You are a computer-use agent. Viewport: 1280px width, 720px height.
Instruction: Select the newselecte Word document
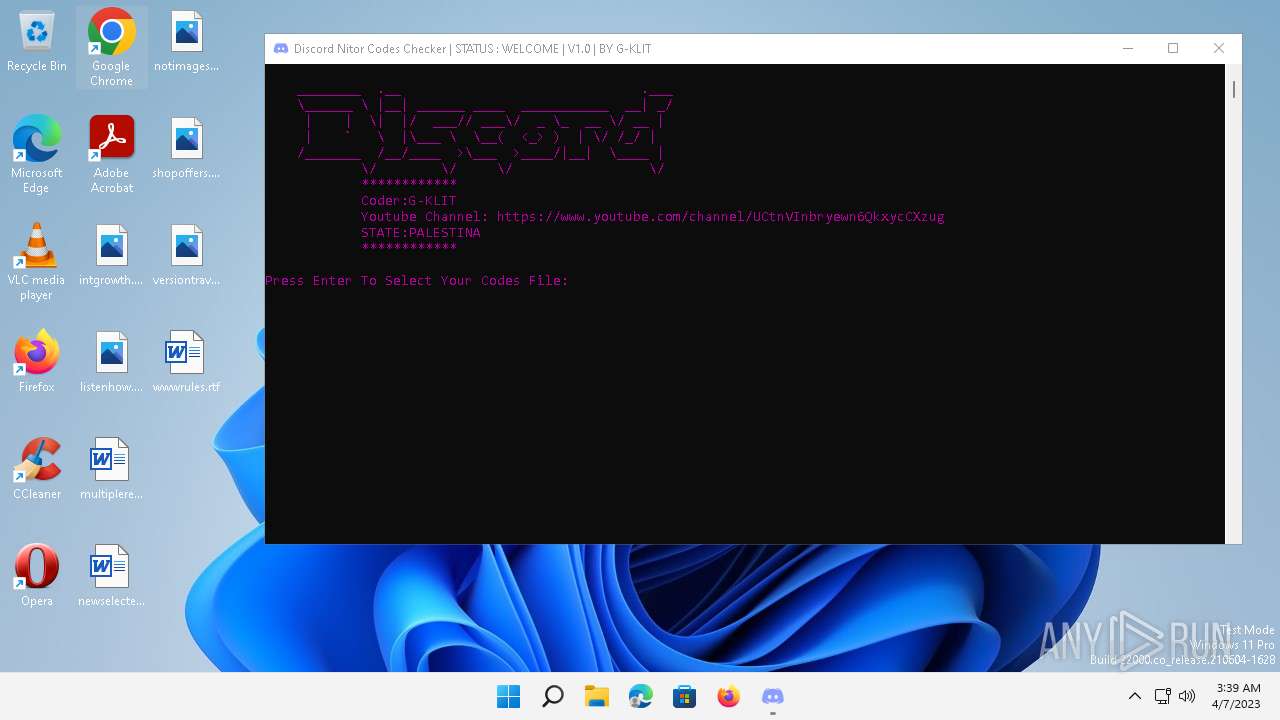[111, 576]
